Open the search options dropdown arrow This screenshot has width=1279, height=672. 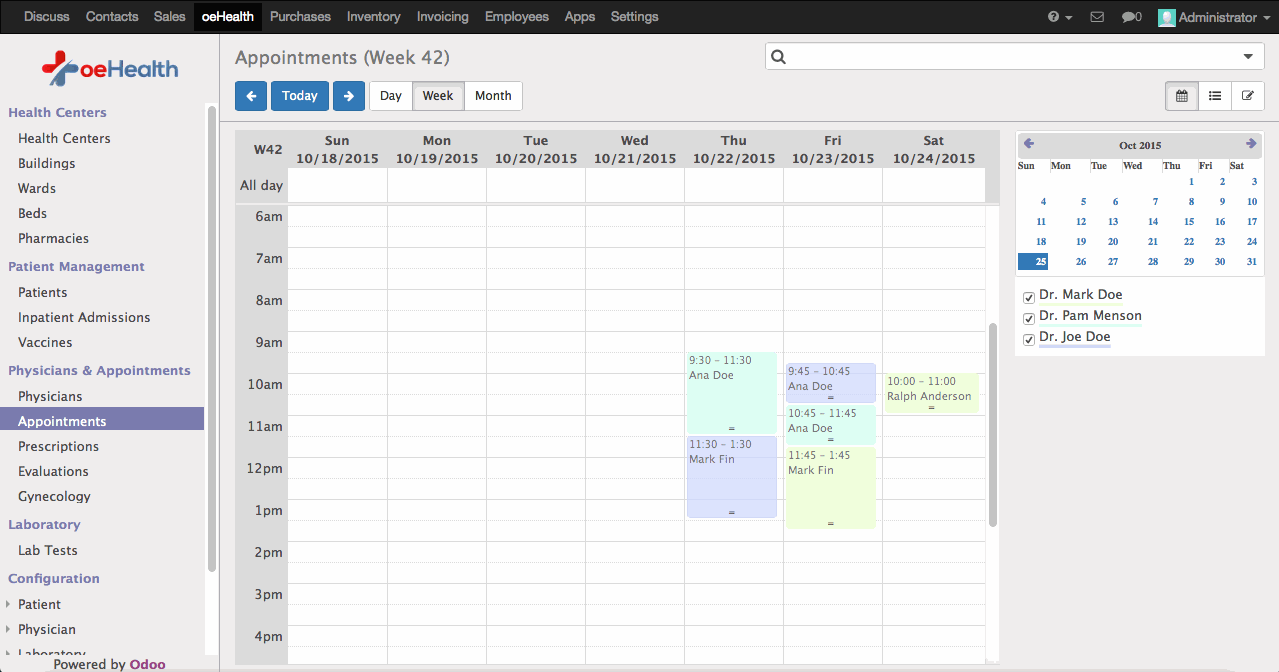tap(1247, 57)
